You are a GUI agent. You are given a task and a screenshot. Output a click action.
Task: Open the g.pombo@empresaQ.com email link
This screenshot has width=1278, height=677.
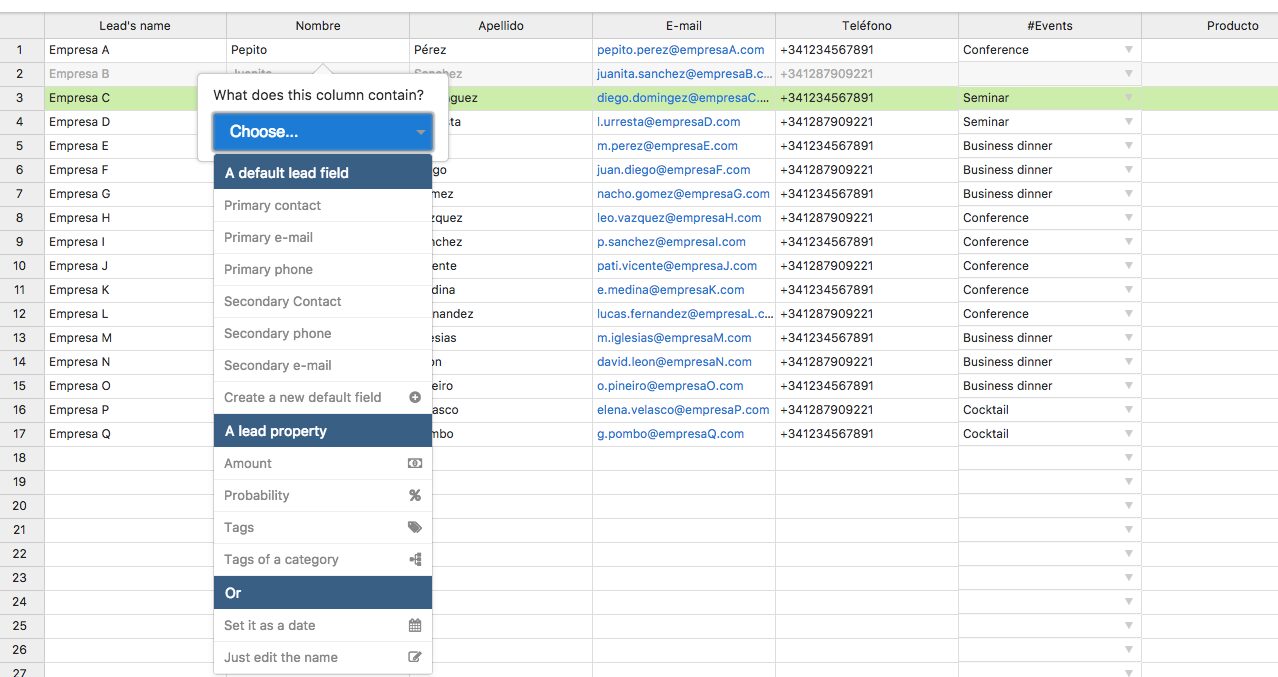click(670, 433)
